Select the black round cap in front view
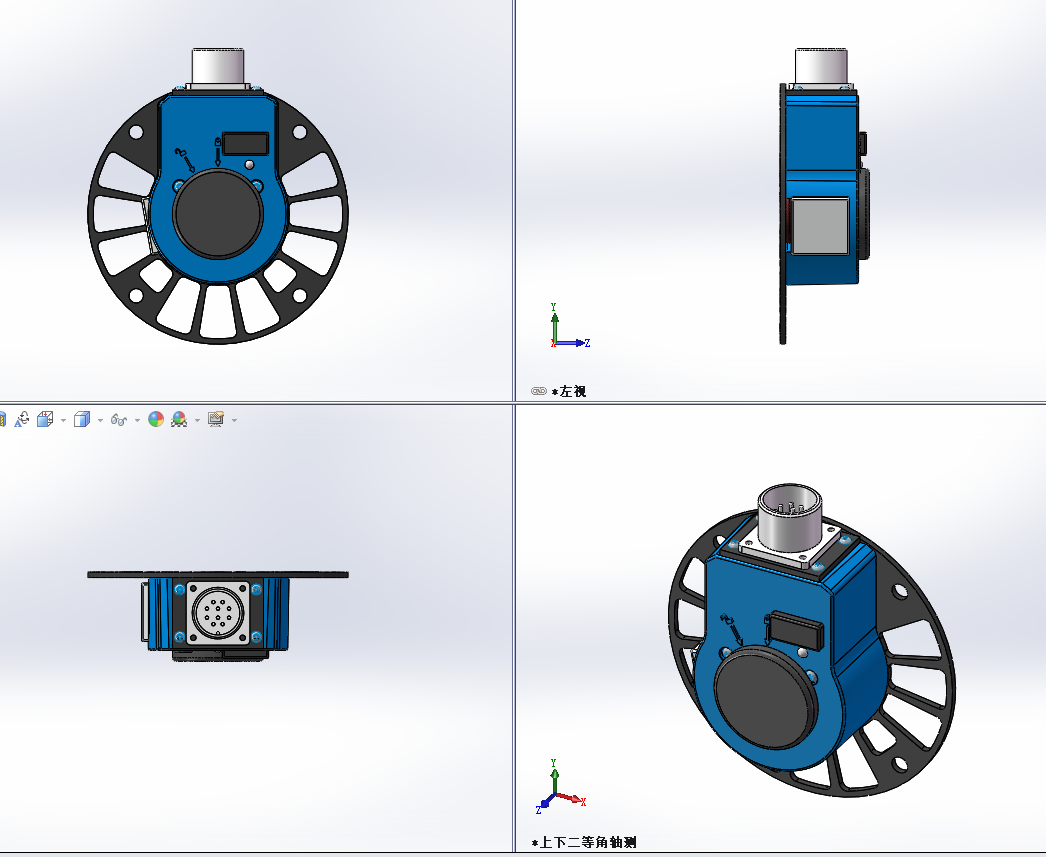This screenshot has width=1046, height=857. click(x=218, y=214)
